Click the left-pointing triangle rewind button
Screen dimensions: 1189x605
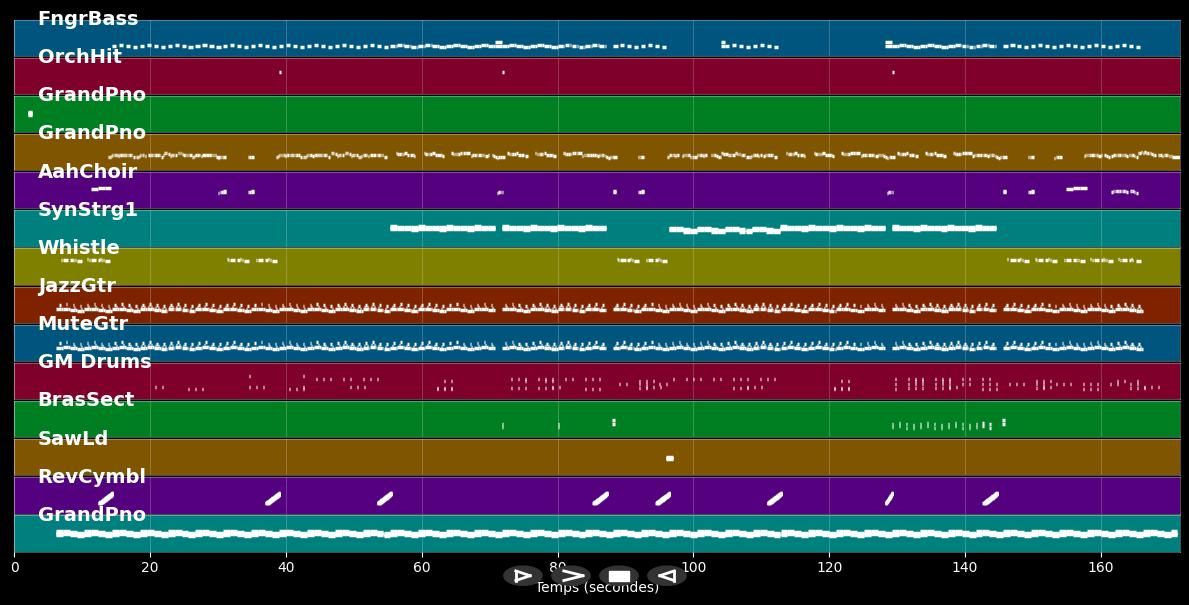[x=666, y=576]
